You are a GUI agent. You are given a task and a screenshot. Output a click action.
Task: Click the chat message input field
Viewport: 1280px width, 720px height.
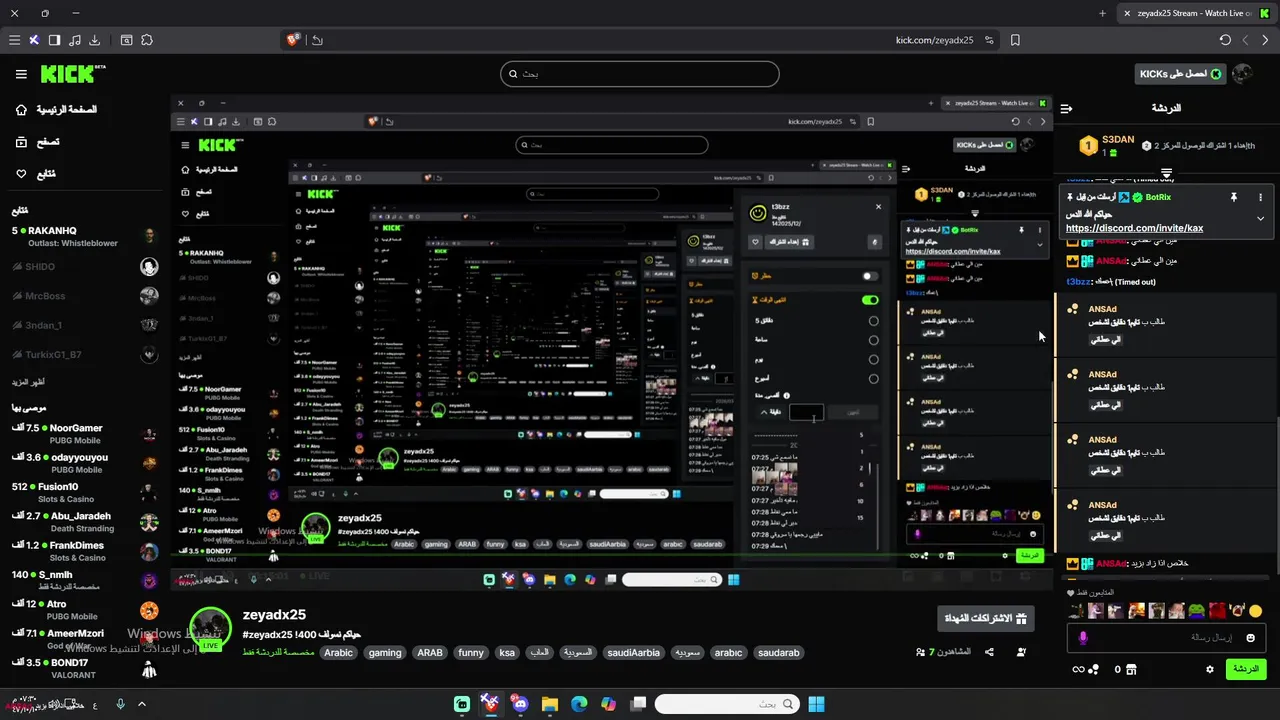coord(1168,638)
